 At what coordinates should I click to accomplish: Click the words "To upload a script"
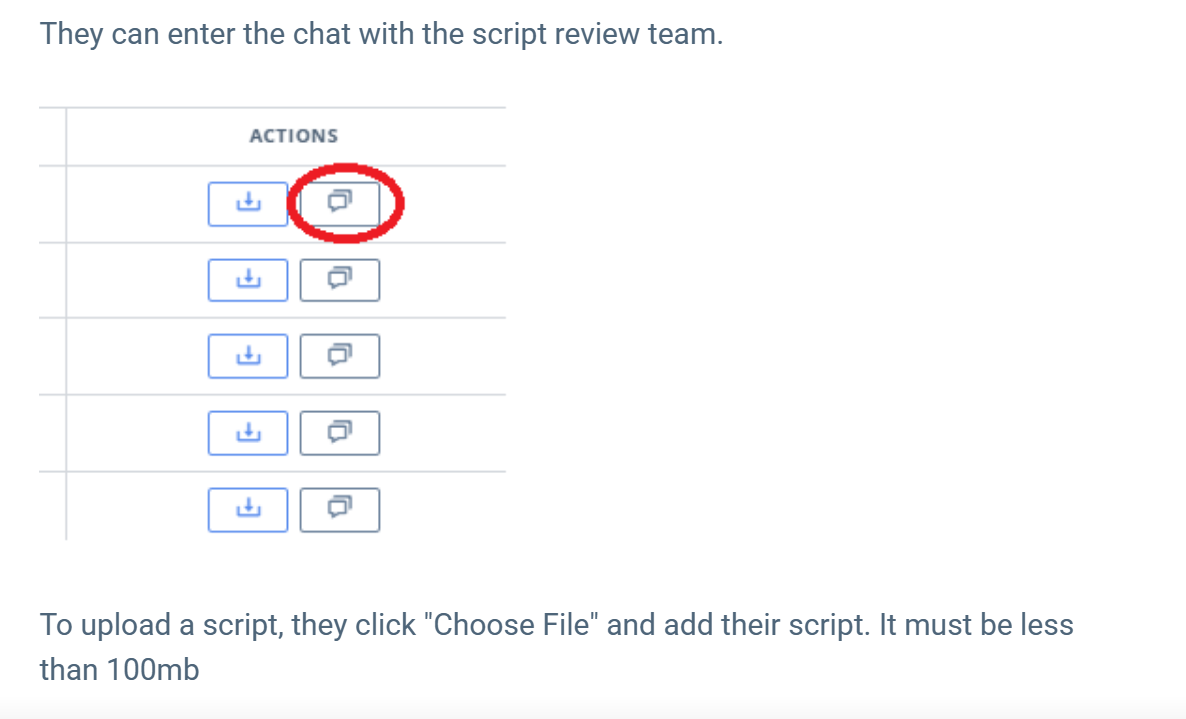coord(160,625)
